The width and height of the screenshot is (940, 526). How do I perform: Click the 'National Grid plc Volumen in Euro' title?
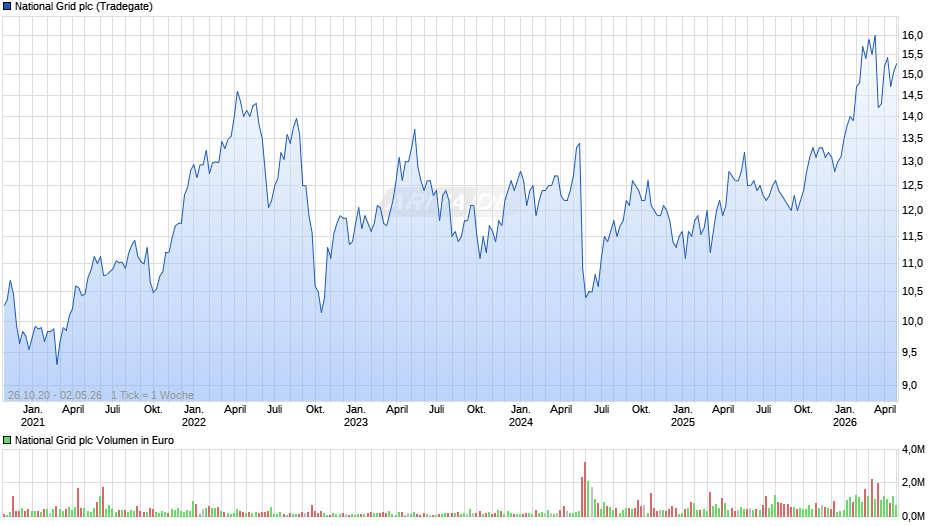coord(94,440)
